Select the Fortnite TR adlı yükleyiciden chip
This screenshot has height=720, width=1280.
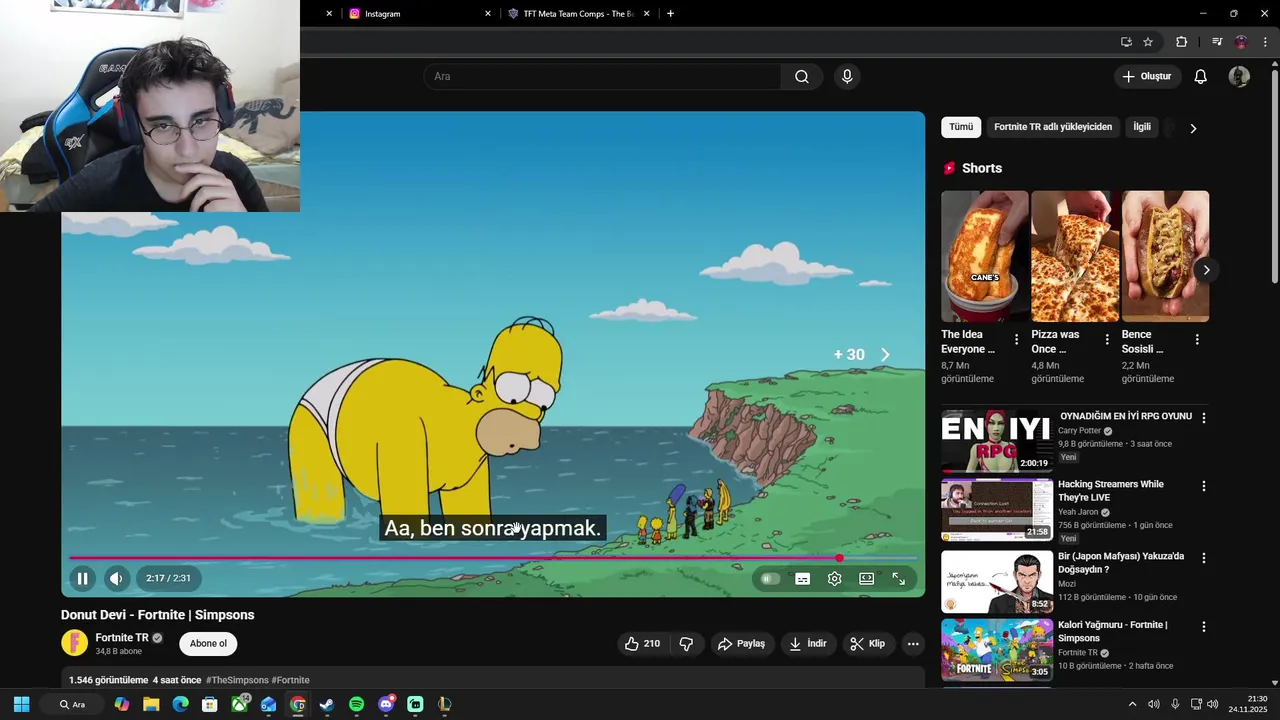pos(1053,127)
